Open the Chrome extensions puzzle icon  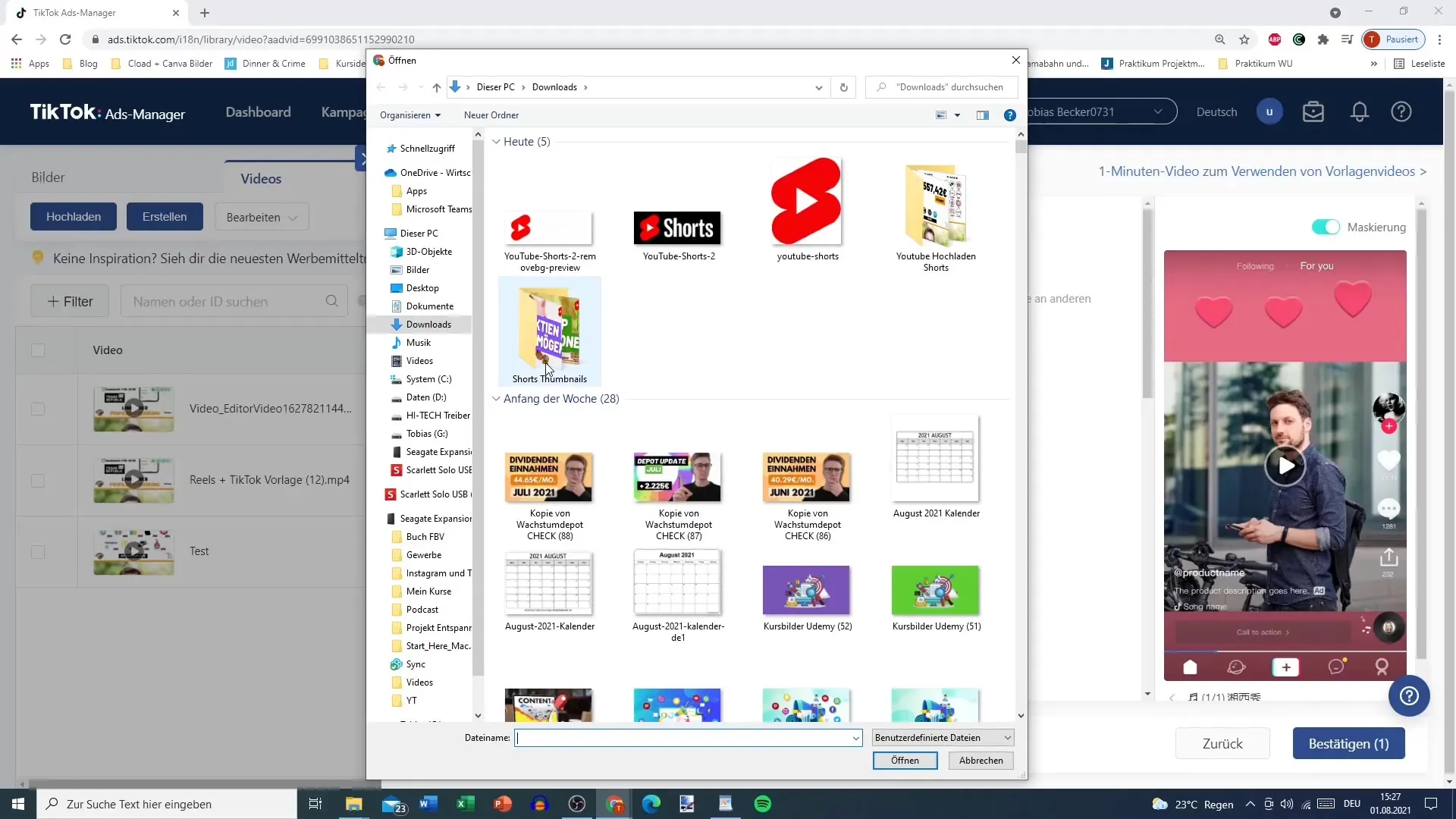1323,39
